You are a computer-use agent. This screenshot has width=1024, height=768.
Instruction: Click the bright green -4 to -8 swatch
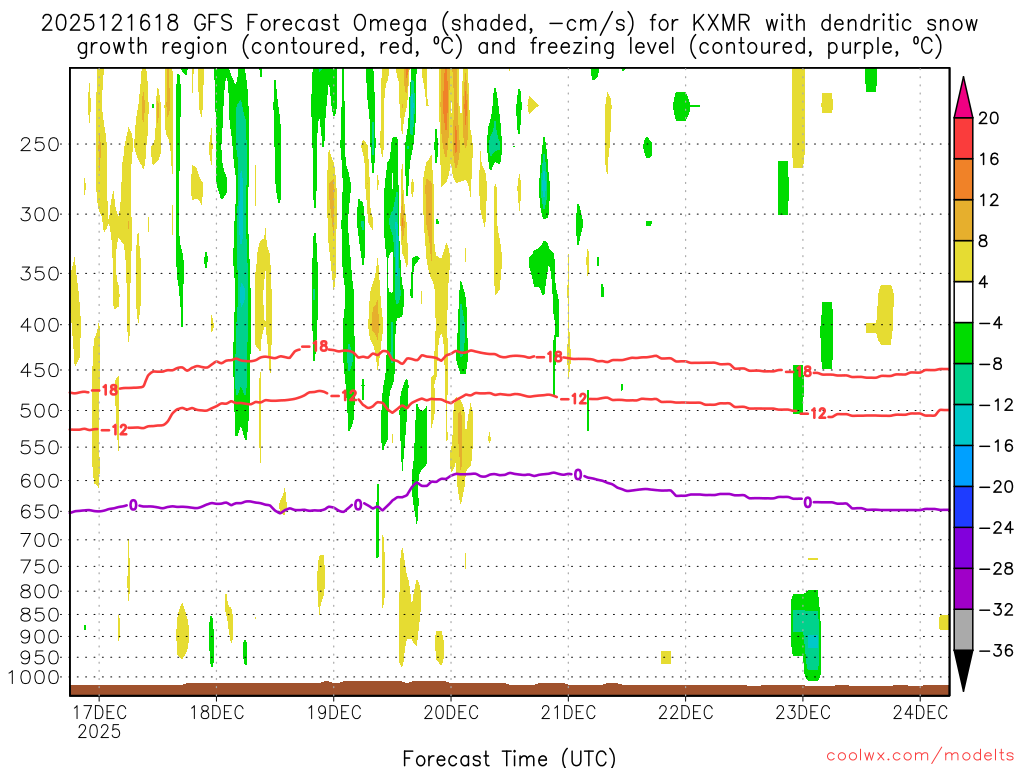click(963, 344)
